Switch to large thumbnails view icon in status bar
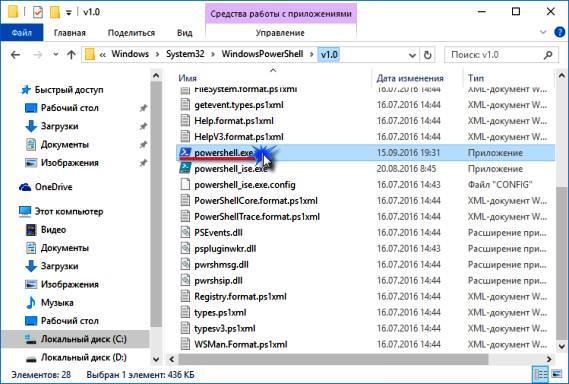This screenshot has width=569, height=384. click(557, 374)
